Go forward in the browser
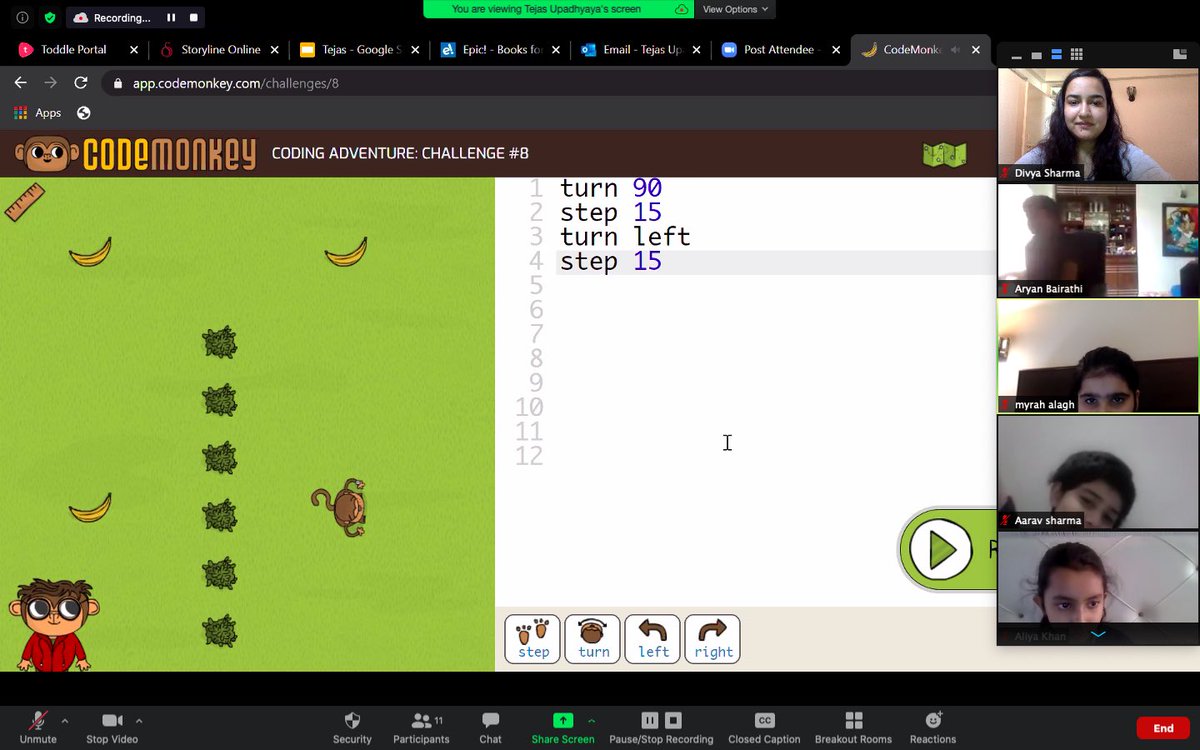This screenshot has height=750, width=1200. coord(51,83)
